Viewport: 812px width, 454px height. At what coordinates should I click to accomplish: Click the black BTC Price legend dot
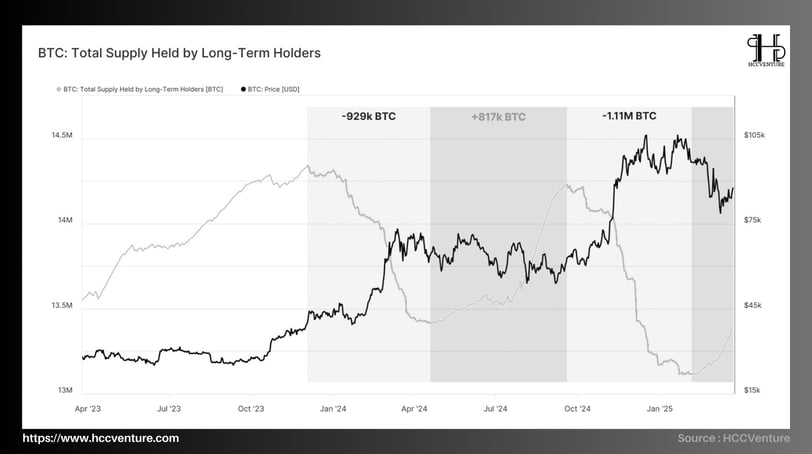click(243, 90)
